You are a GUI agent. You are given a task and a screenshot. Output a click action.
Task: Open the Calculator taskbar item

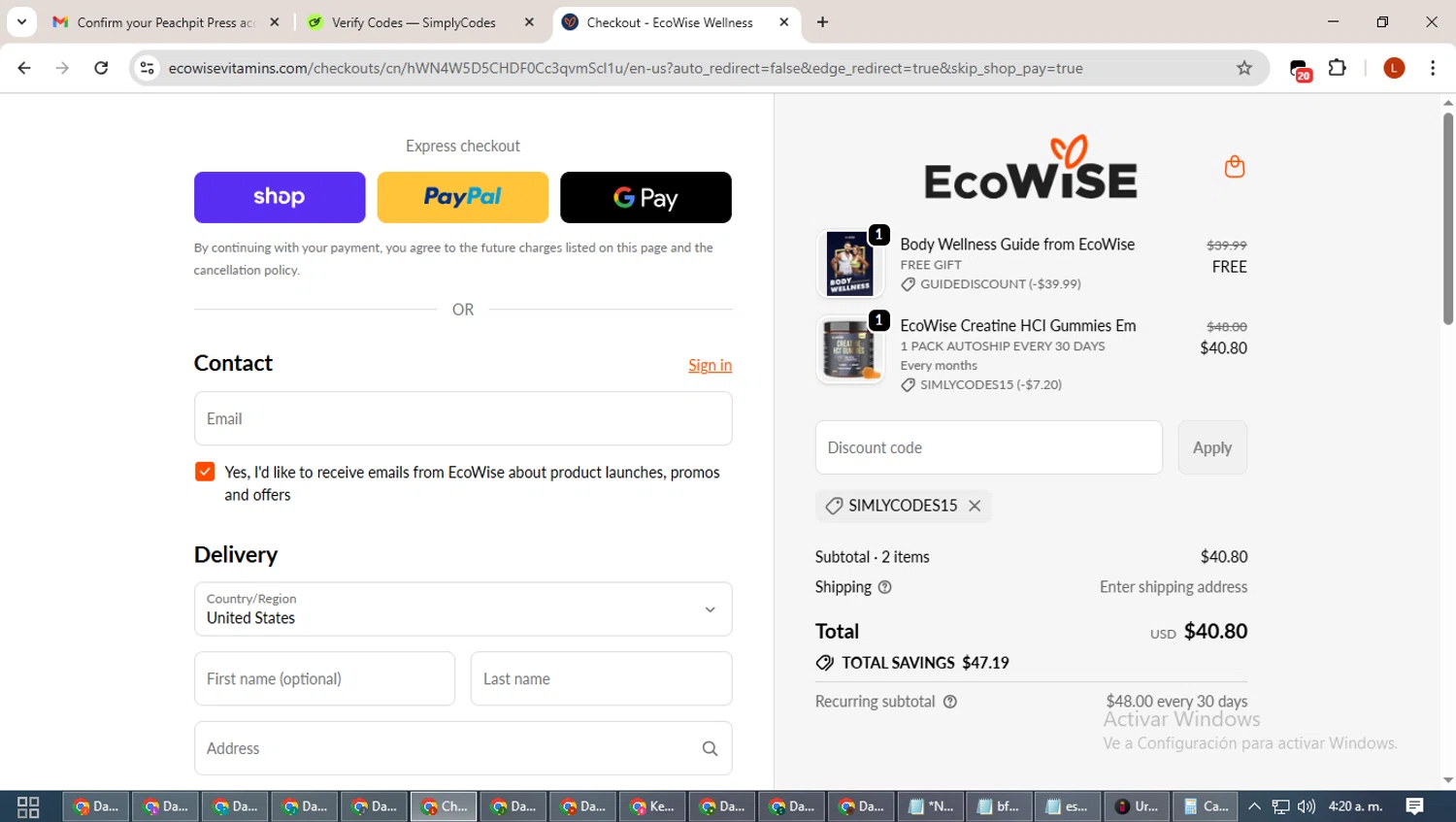tap(1207, 806)
